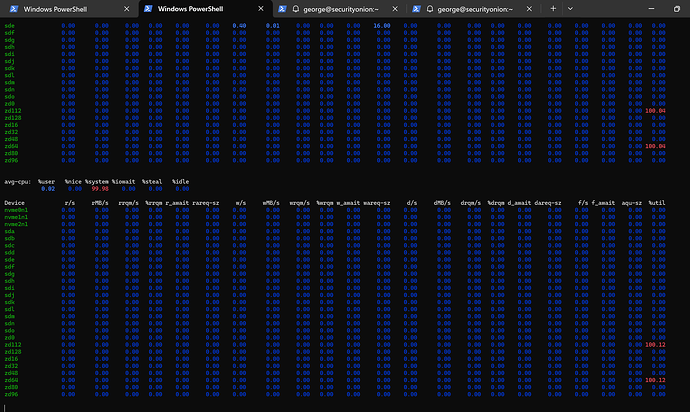Viewport: 690px width, 412px height.
Task: Close the inactive Windows PowerShell tab
Action: pyautogui.click(x=127, y=9)
